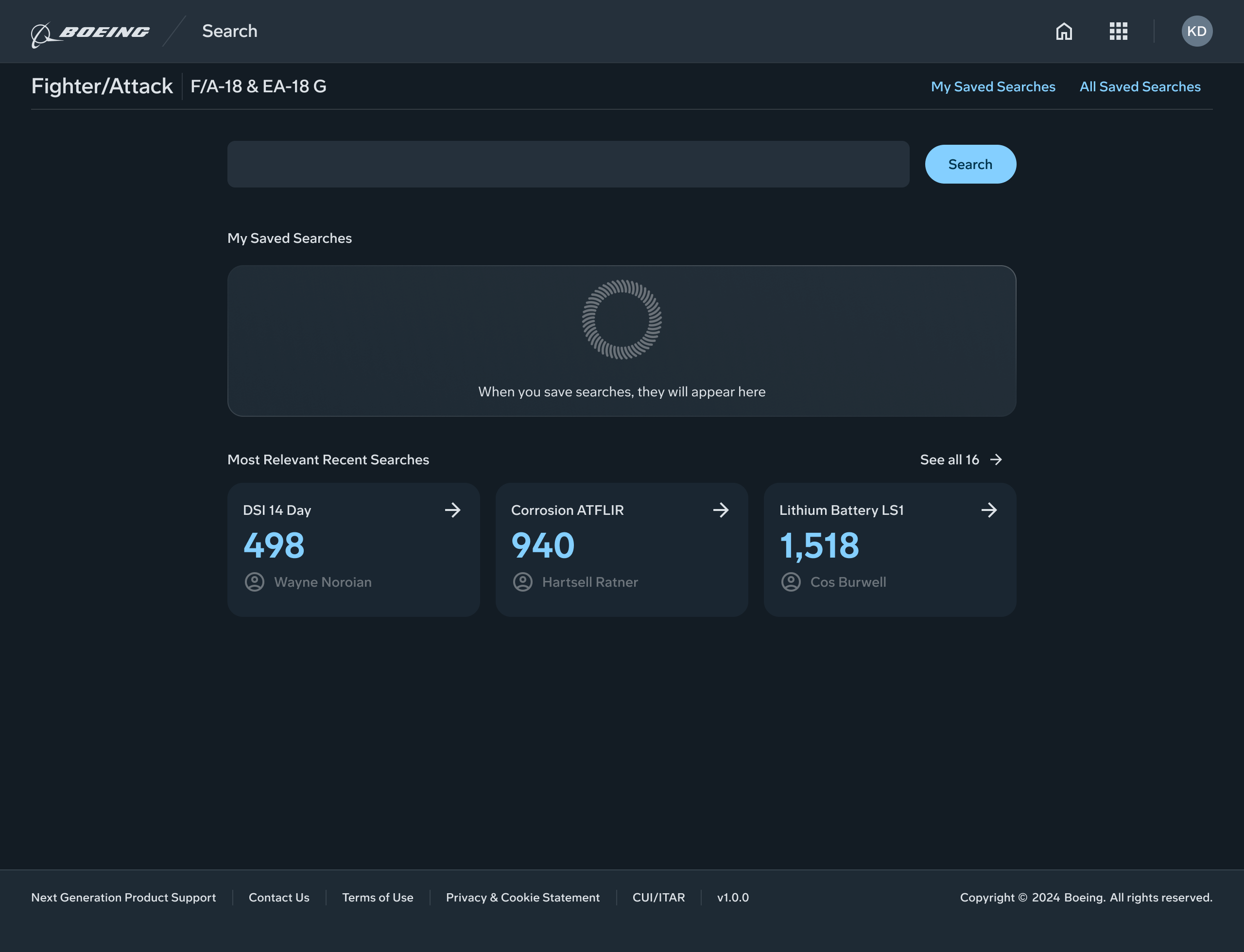The width and height of the screenshot is (1244, 952).
Task: Open the KD user avatar menu
Action: click(x=1196, y=31)
